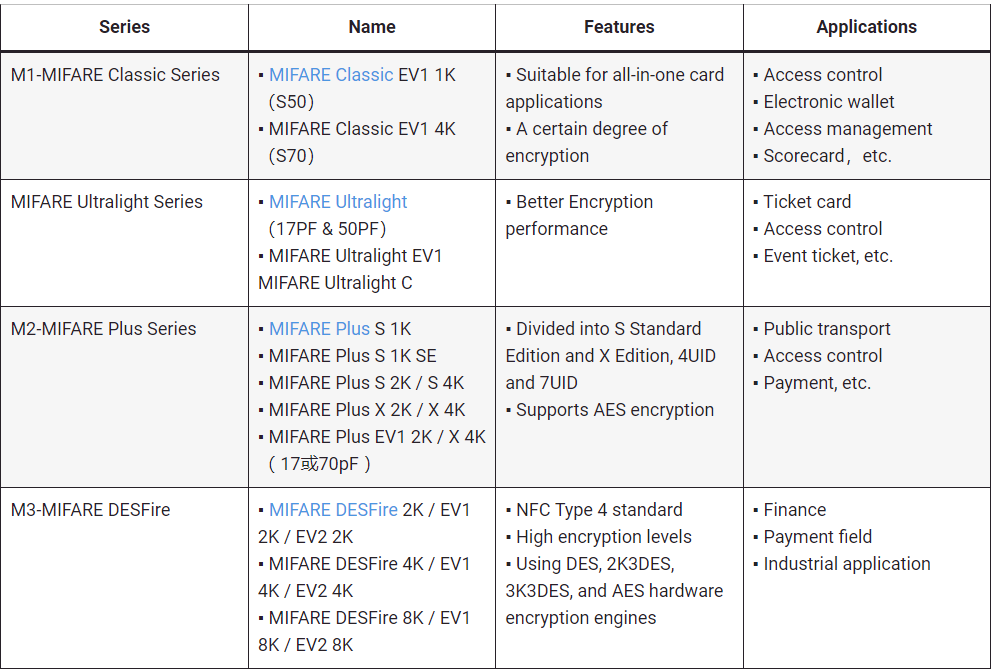Click the NFC Type 4 standard text
The image size is (993, 672).
(x=599, y=510)
